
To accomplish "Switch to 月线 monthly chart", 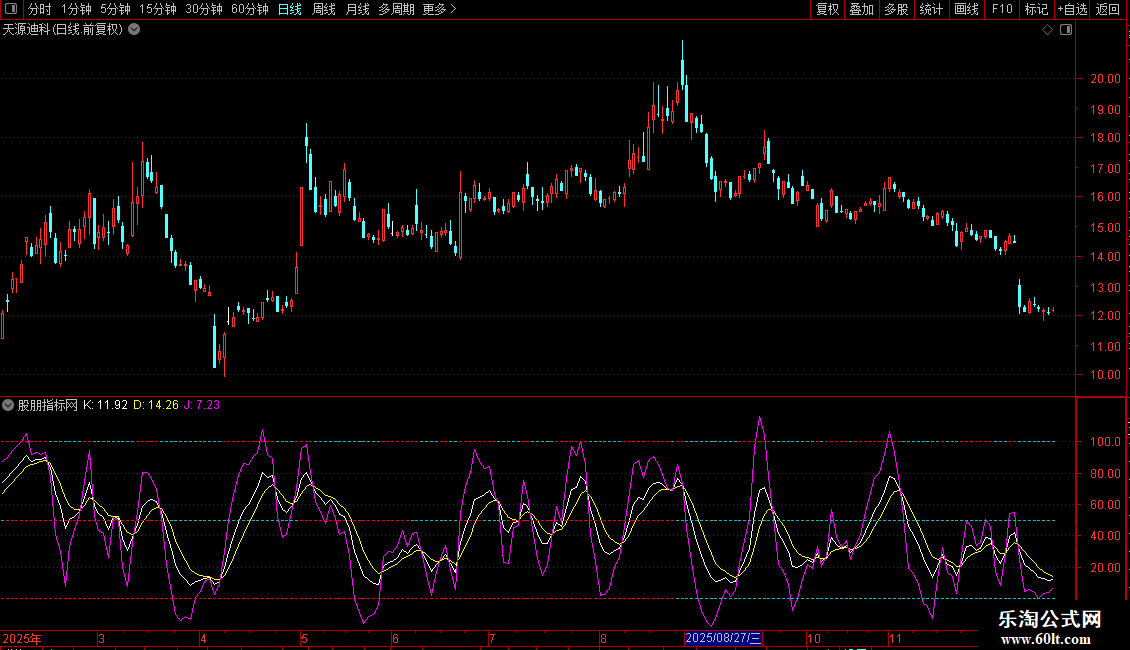I will pyautogui.click(x=357, y=9).
